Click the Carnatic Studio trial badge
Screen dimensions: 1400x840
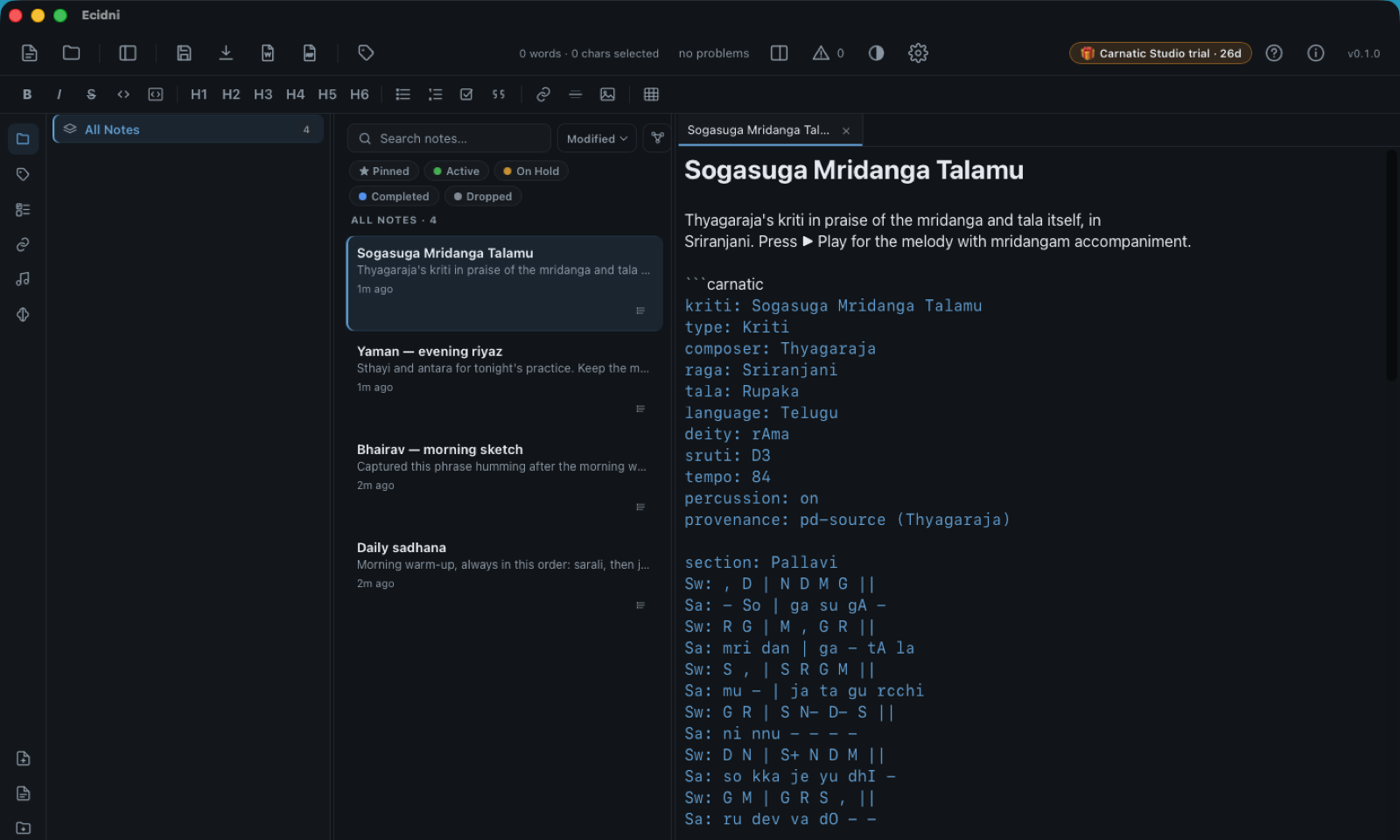tap(1160, 53)
